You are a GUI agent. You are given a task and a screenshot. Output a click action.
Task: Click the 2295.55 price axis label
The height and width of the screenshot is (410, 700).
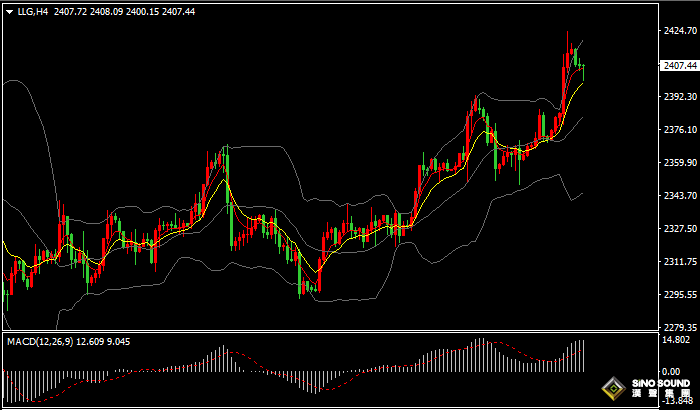tap(679, 295)
